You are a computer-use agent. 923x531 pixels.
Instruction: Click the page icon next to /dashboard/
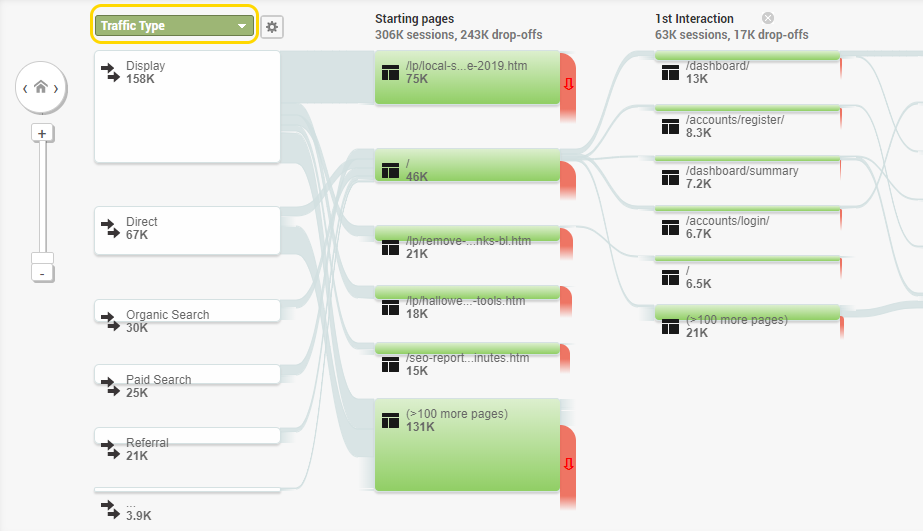[670, 72]
